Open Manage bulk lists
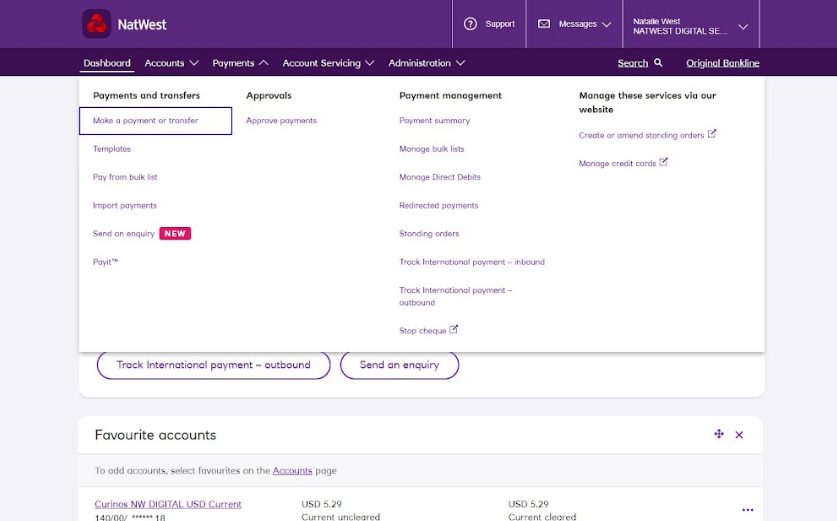837x521 pixels. [432, 149]
